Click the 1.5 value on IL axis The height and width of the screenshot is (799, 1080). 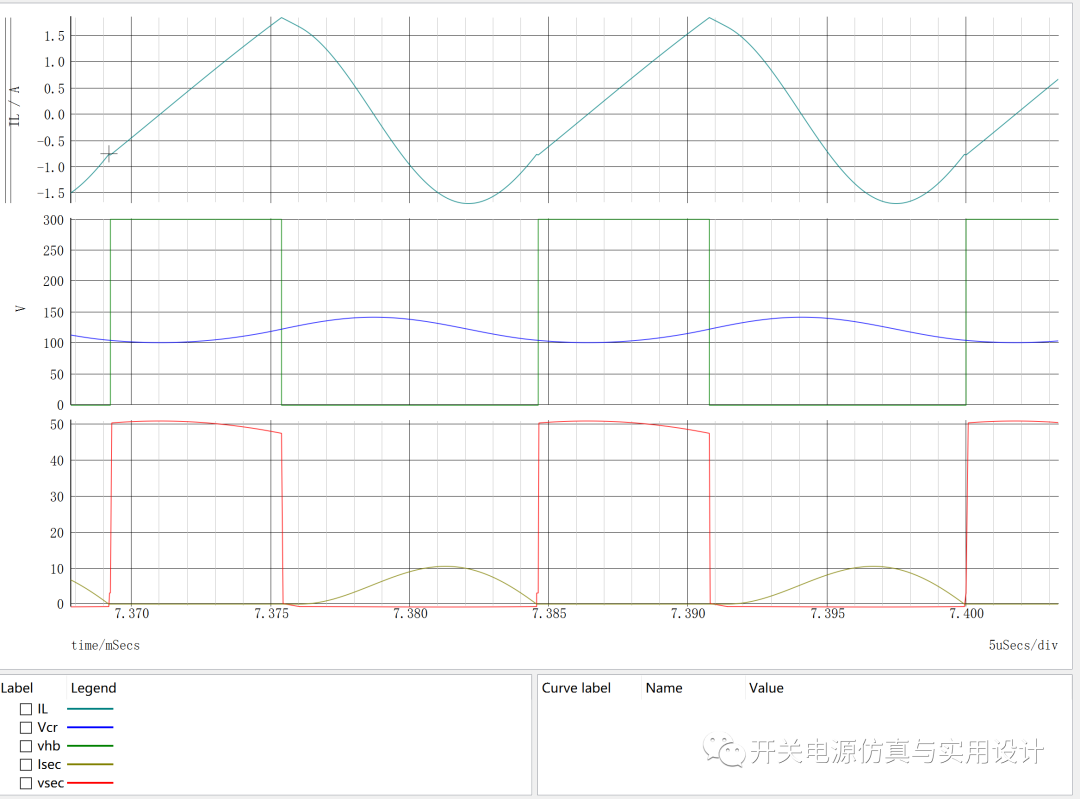pyautogui.click(x=54, y=36)
